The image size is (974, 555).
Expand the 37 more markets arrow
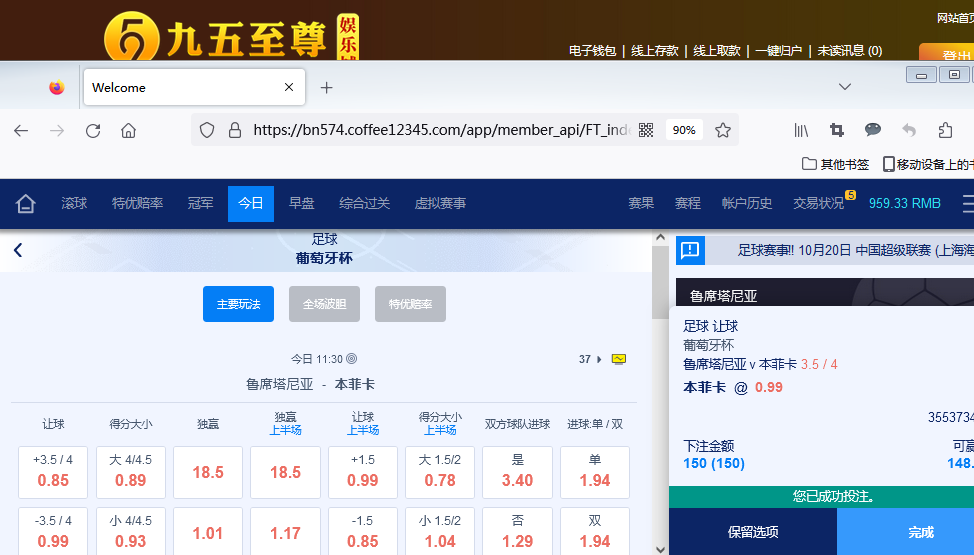[x=599, y=359]
